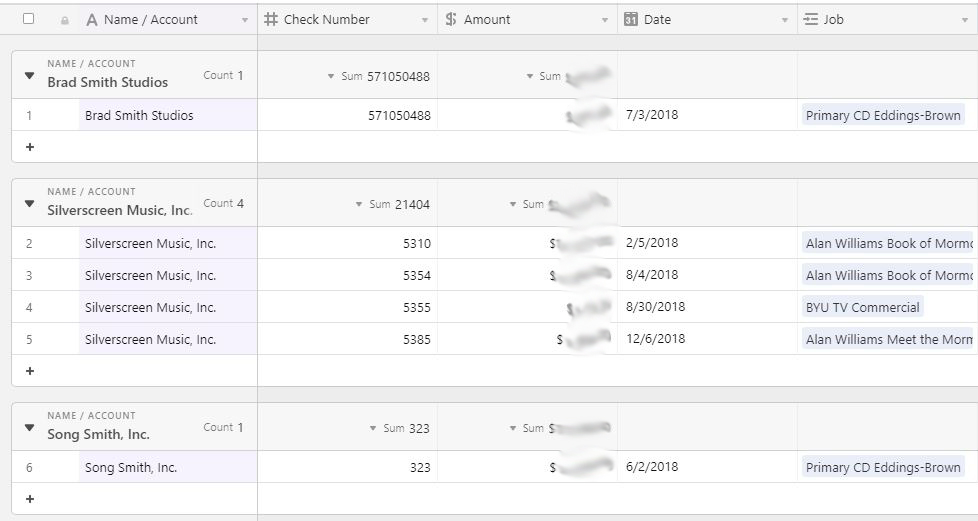Click the text-type icon beside Name / Account

point(92,19)
